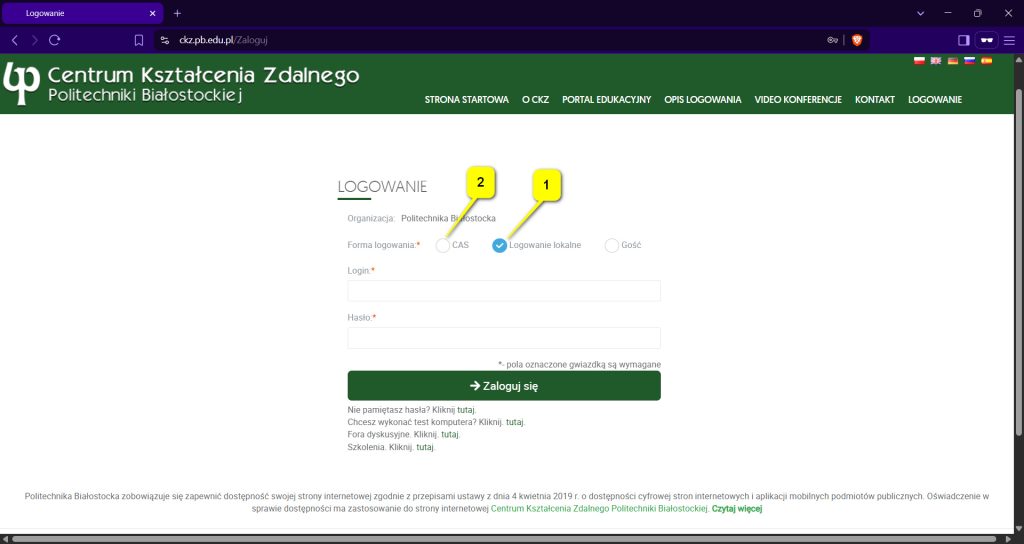Open PORTAL EDUKACYJNY menu item

coord(607,100)
